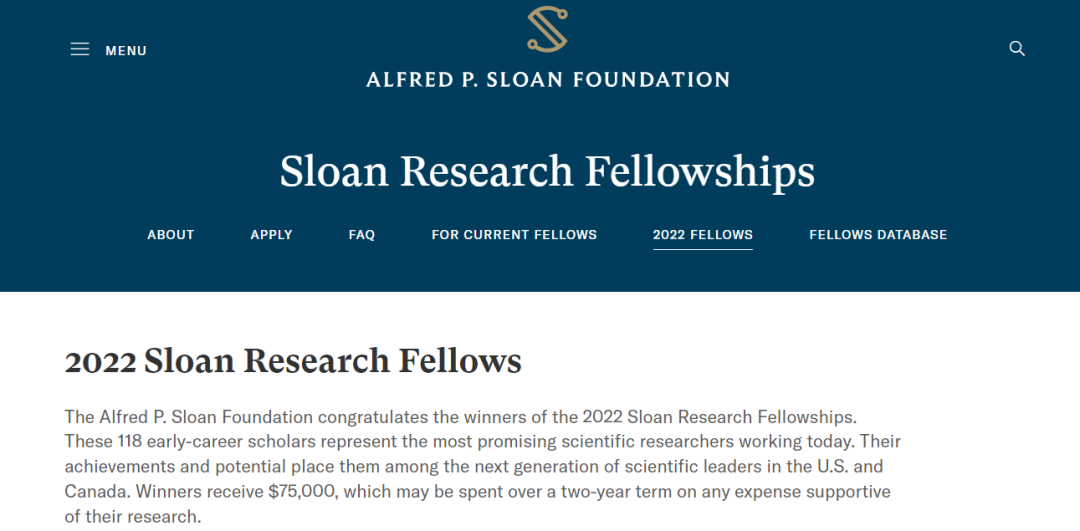1080x531 pixels.
Task: Click the "118 early-career scholars" text
Action: [x=206, y=441]
